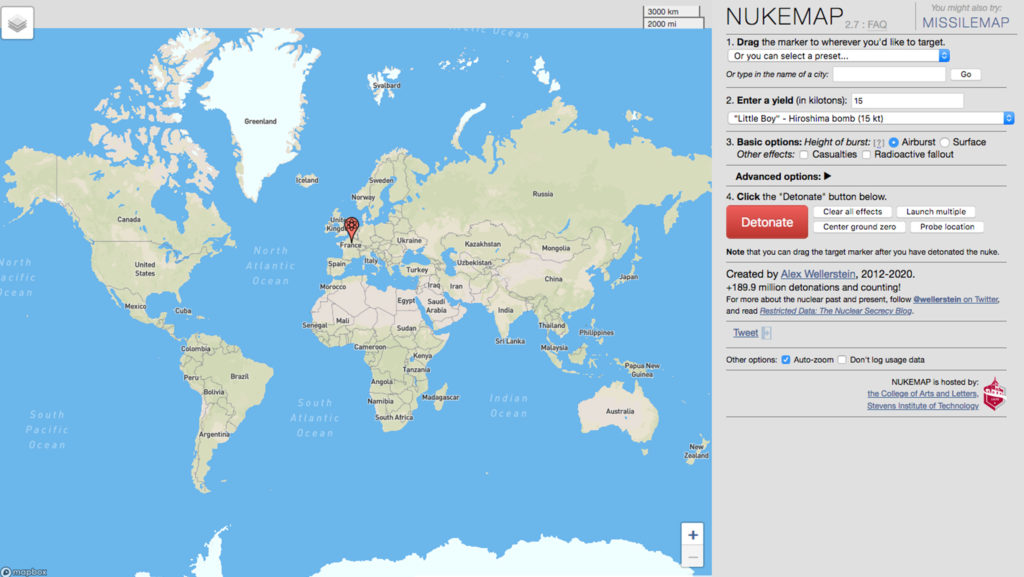1024x577 pixels.
Task: Open Stevens Institute of Technology link
Action: pyautogui.click(x=923, y=406)
